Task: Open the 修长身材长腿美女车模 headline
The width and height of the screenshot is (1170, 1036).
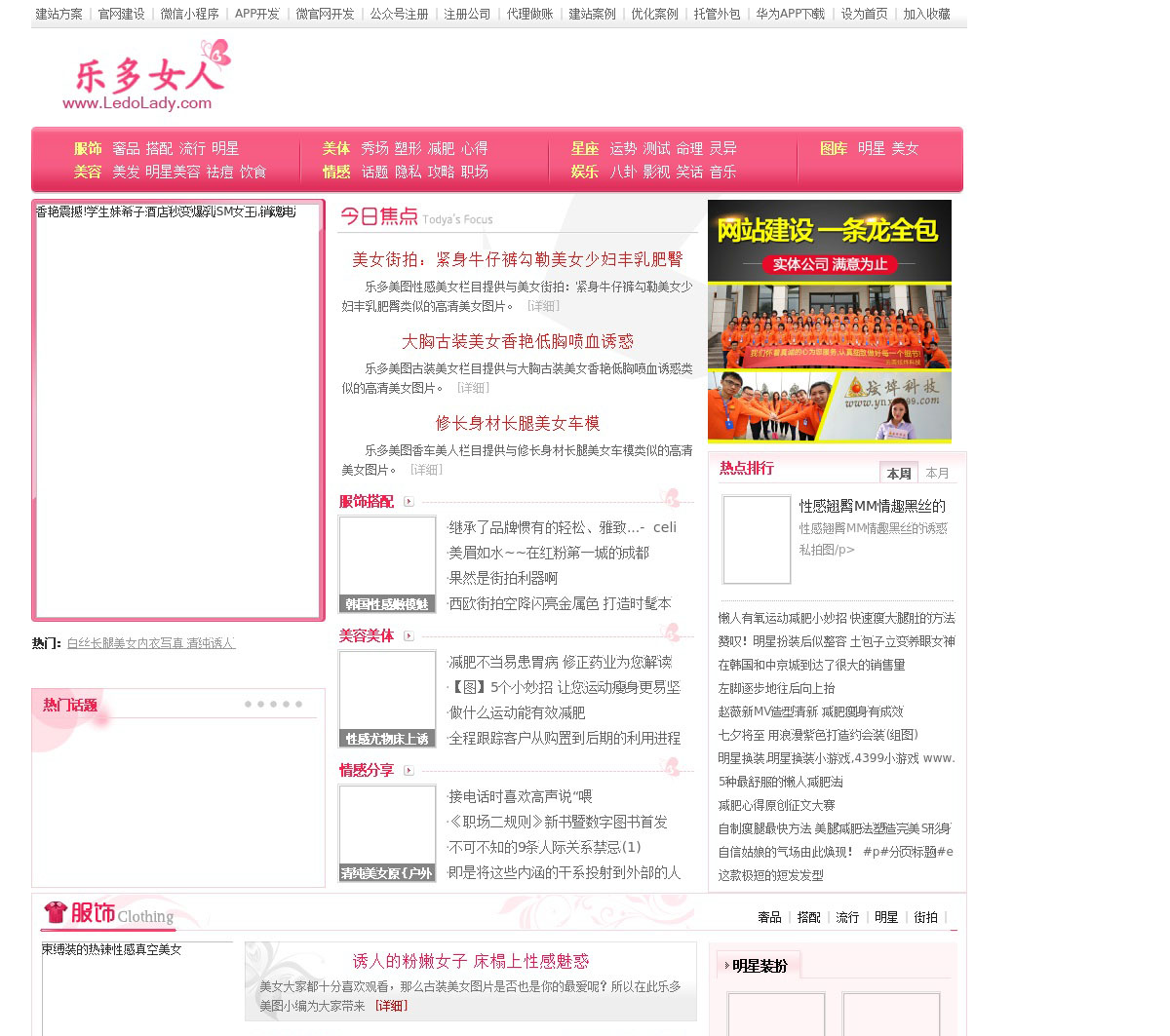Action: click(x=517, y=423)
